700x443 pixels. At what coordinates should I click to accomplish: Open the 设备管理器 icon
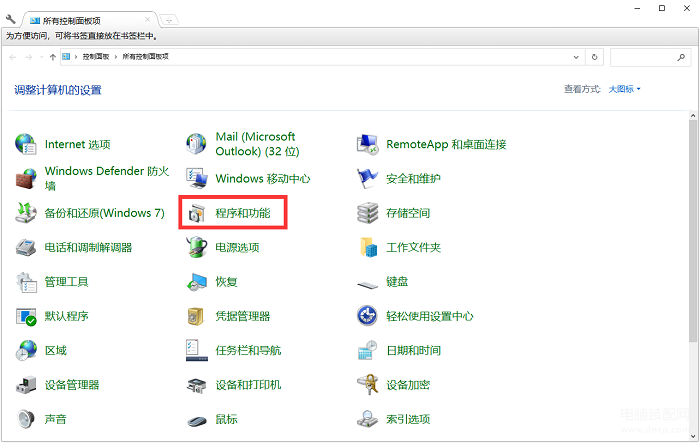point(26,385)
